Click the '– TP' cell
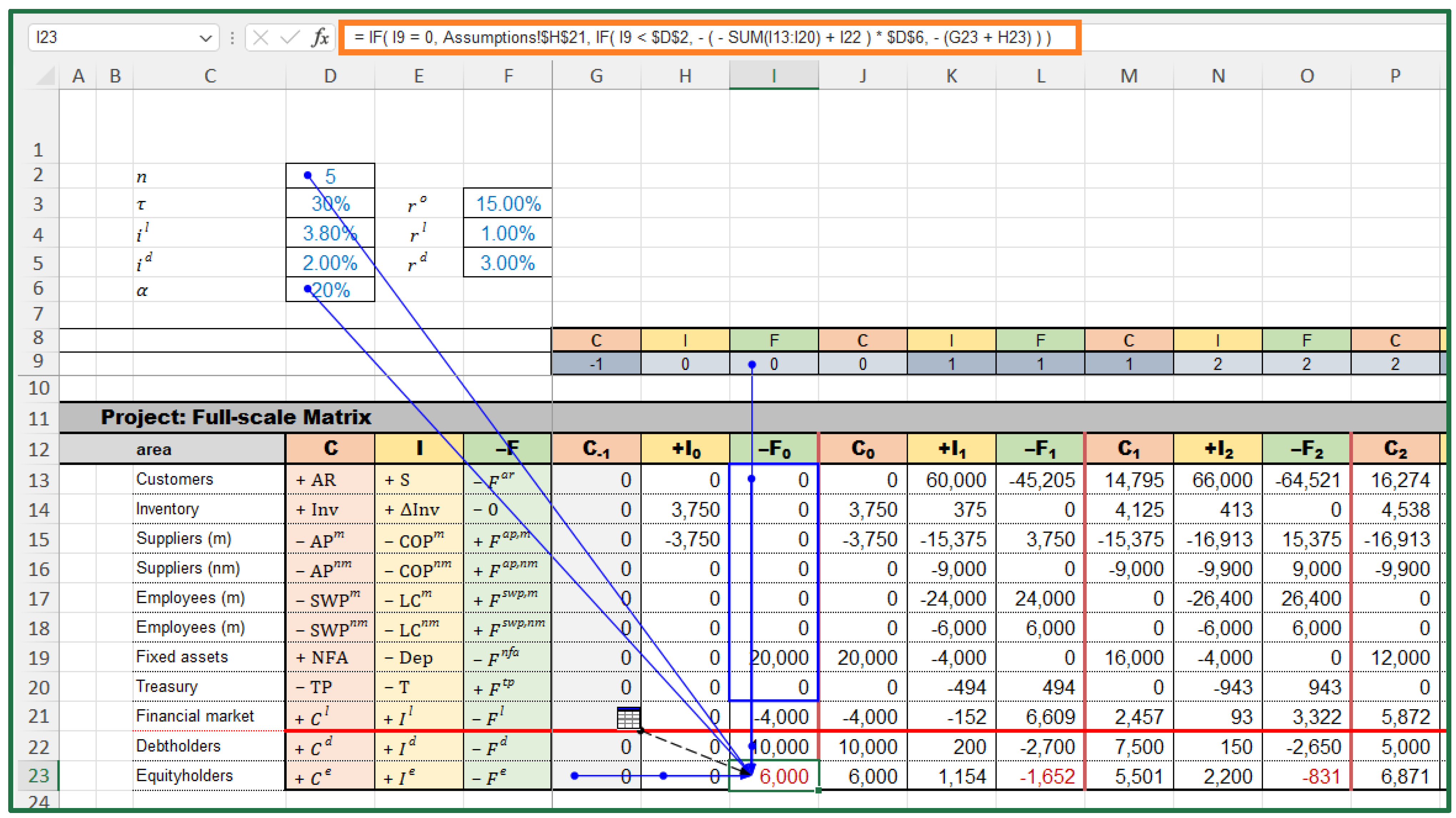1456x818 pixels. (330, 687)
